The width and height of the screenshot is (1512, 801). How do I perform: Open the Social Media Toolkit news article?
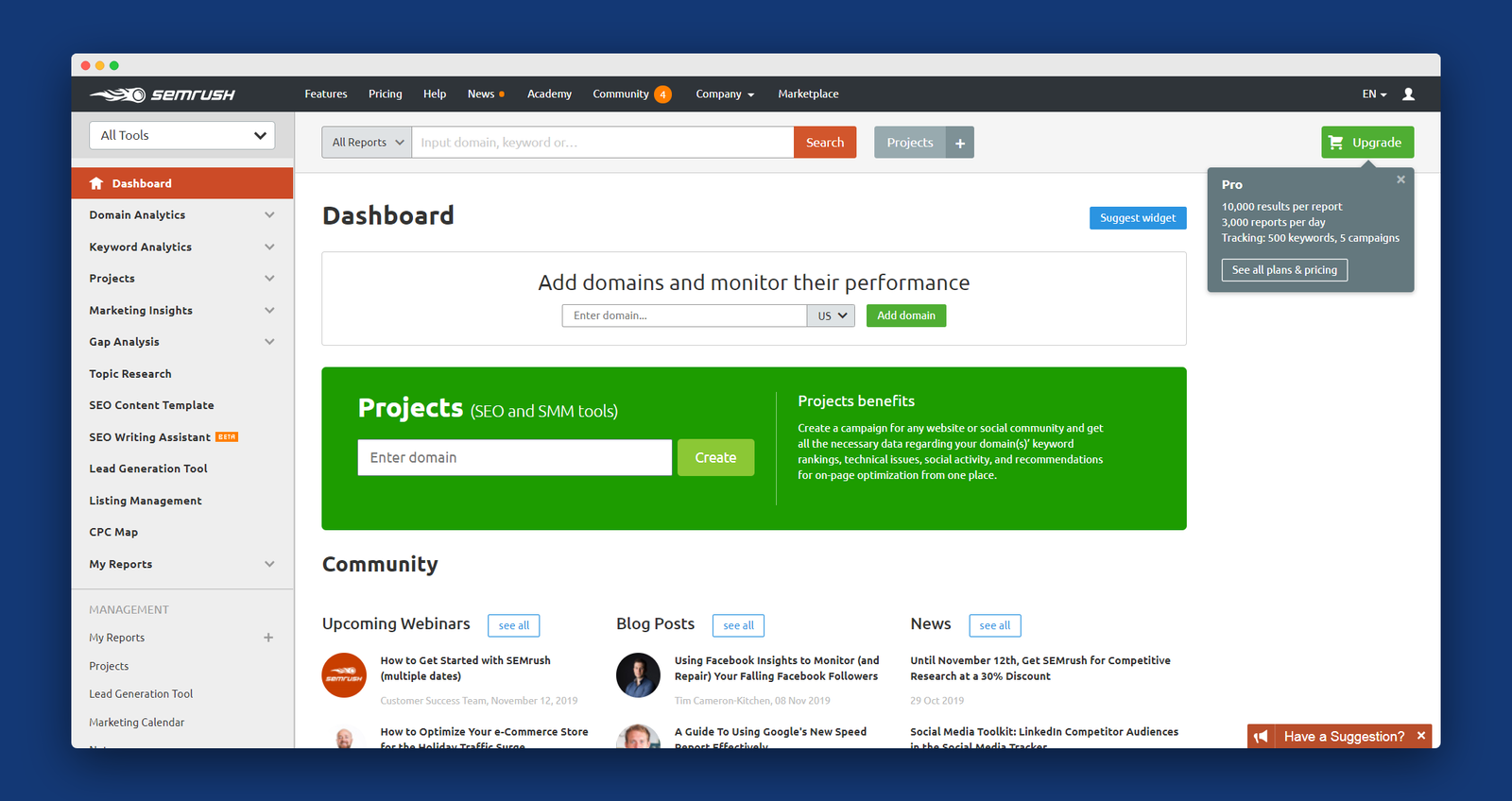tap(1044, 738)
